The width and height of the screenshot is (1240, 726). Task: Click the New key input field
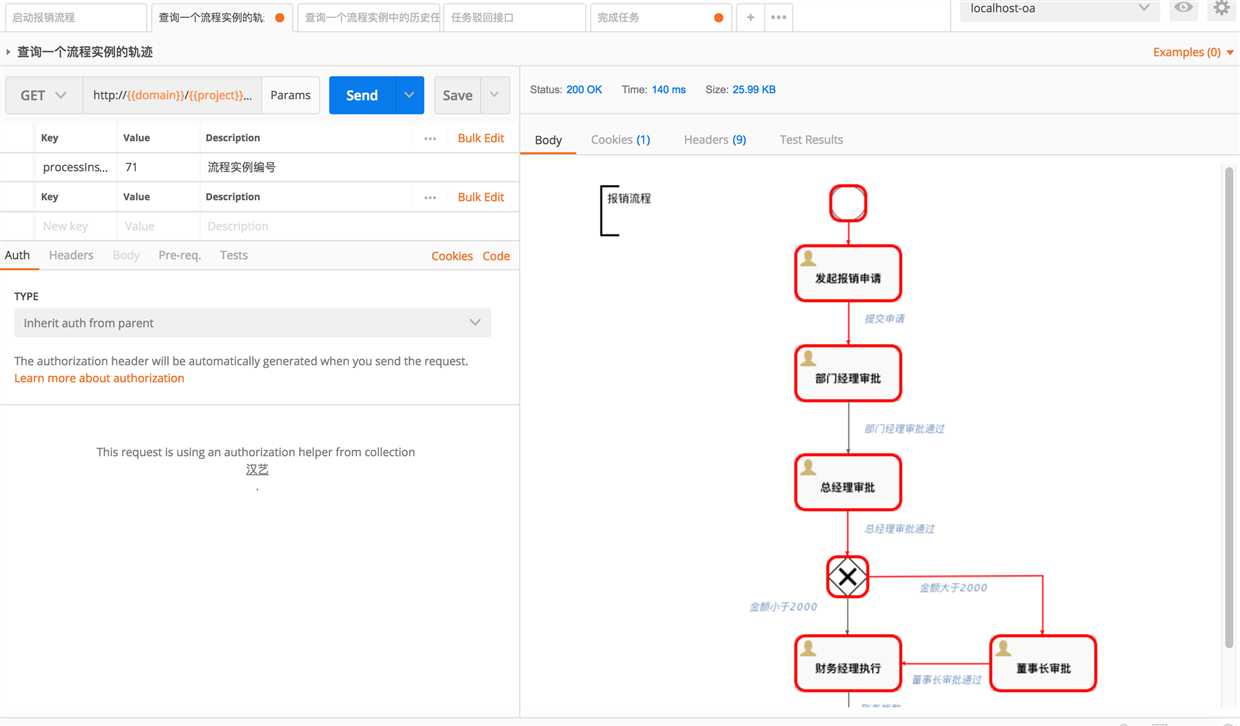click(77, 226)
